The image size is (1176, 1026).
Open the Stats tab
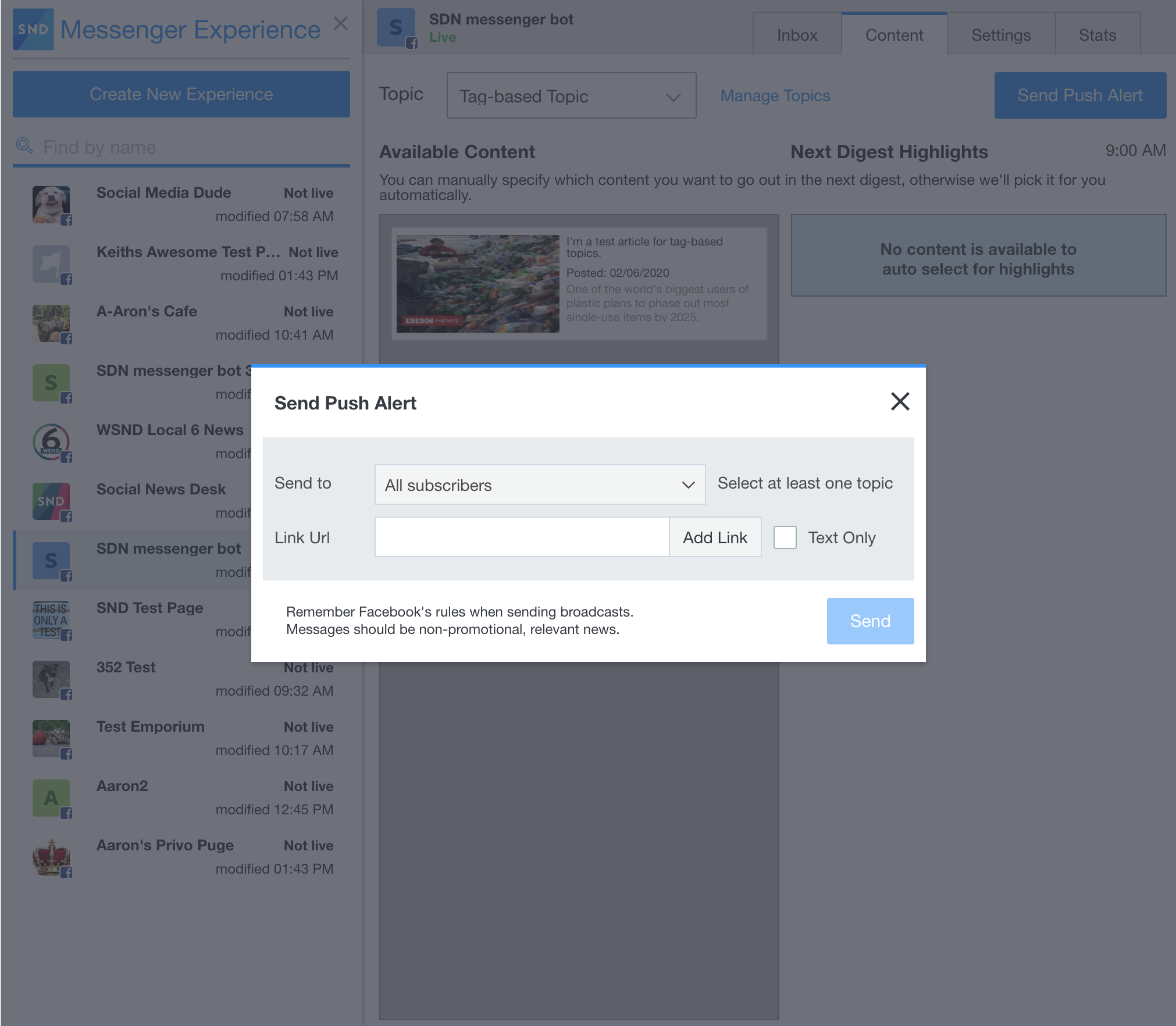(x=1097, y=35)
